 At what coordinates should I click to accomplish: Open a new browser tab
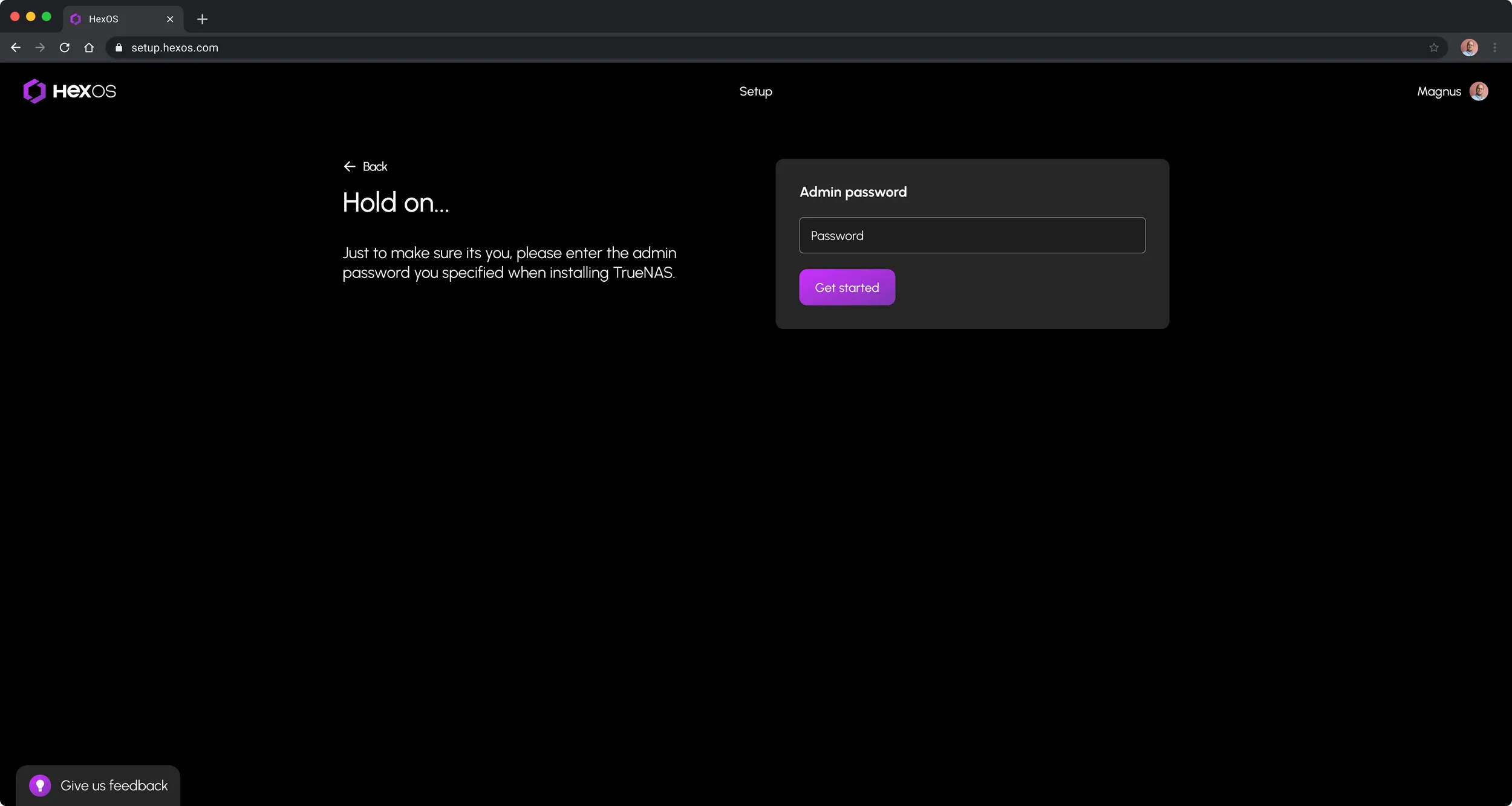[202, 19]
